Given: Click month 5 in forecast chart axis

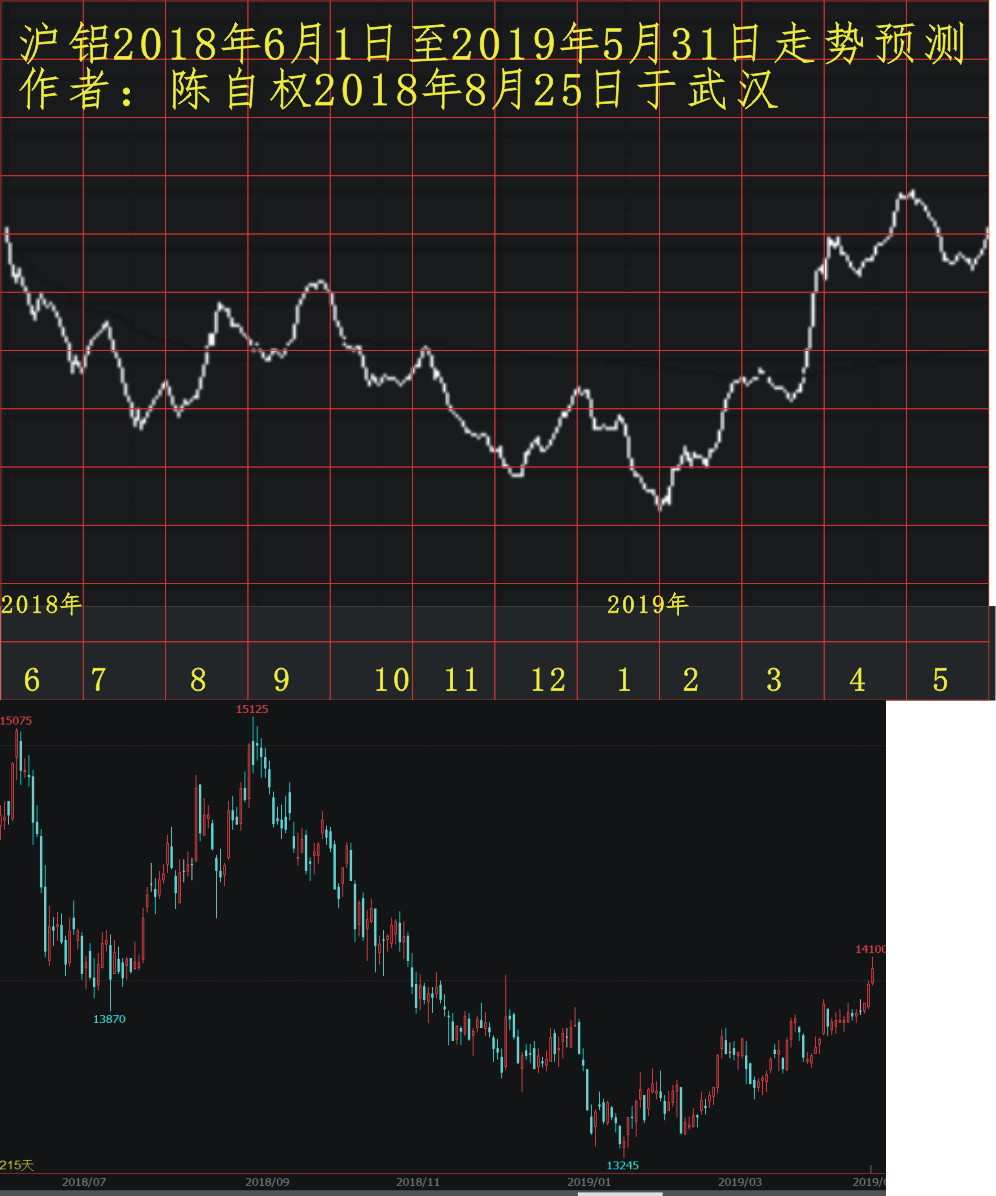Looking at the screenshot, I should point(940,680).
